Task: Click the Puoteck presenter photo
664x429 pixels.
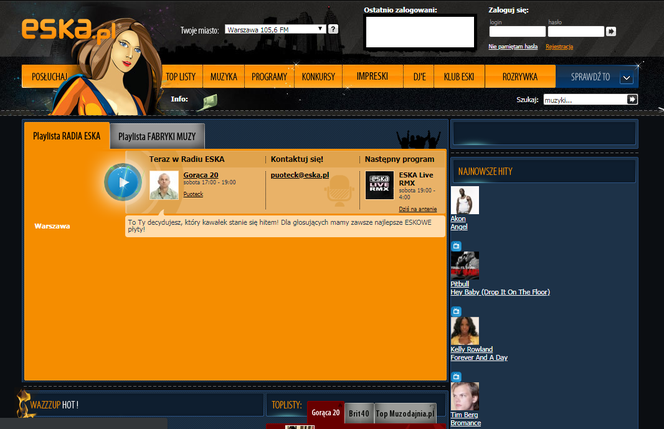Action: (x=164, y=185)
